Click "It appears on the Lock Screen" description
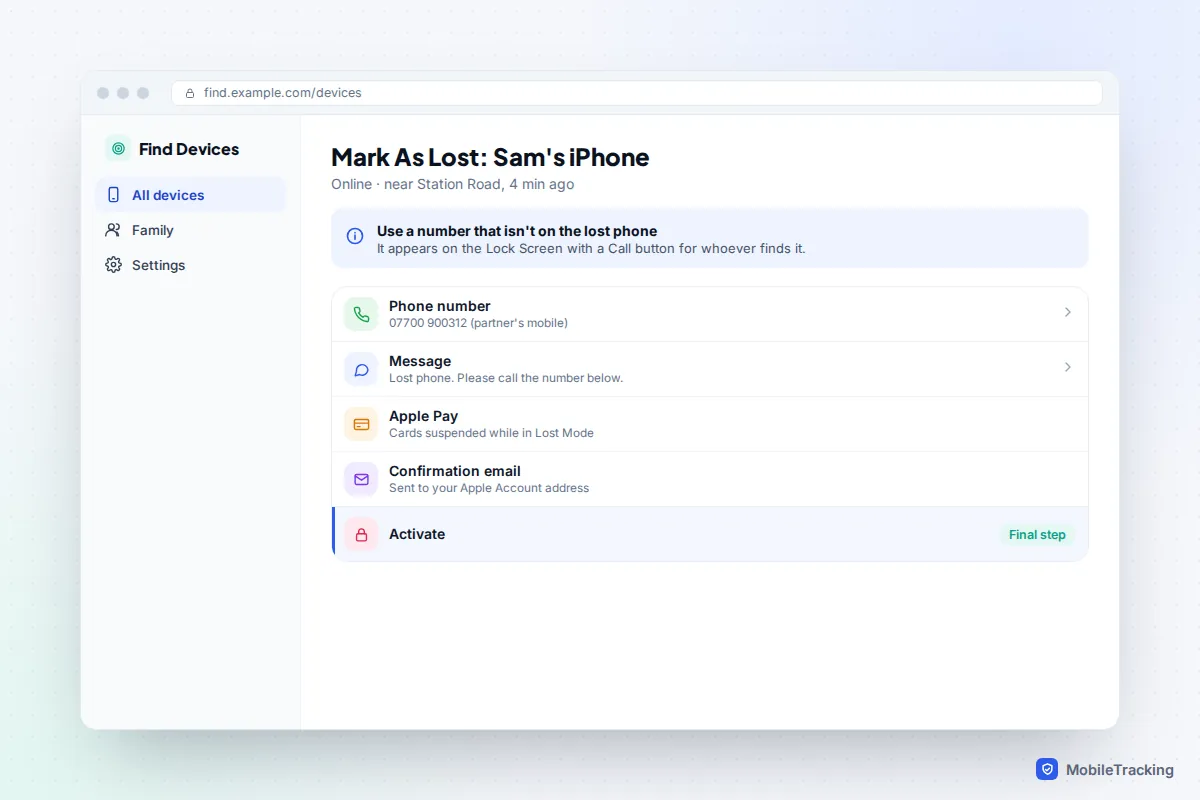This screenshot has height=800, width=1200. pos(591,248)
